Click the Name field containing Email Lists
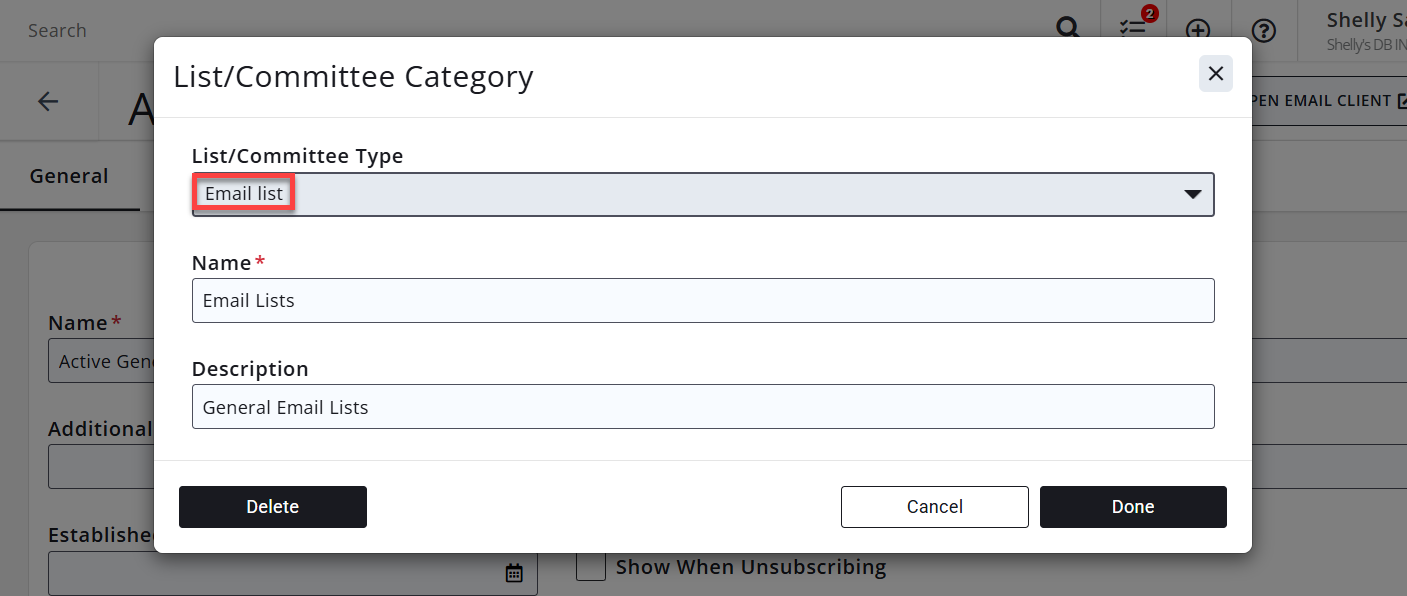1407x596 pixels. [x=703, y=300]
